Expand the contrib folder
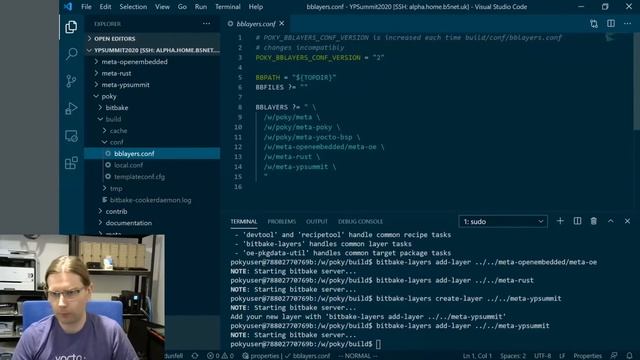This screenshot has height=360, width=640. tap(153, 211)
